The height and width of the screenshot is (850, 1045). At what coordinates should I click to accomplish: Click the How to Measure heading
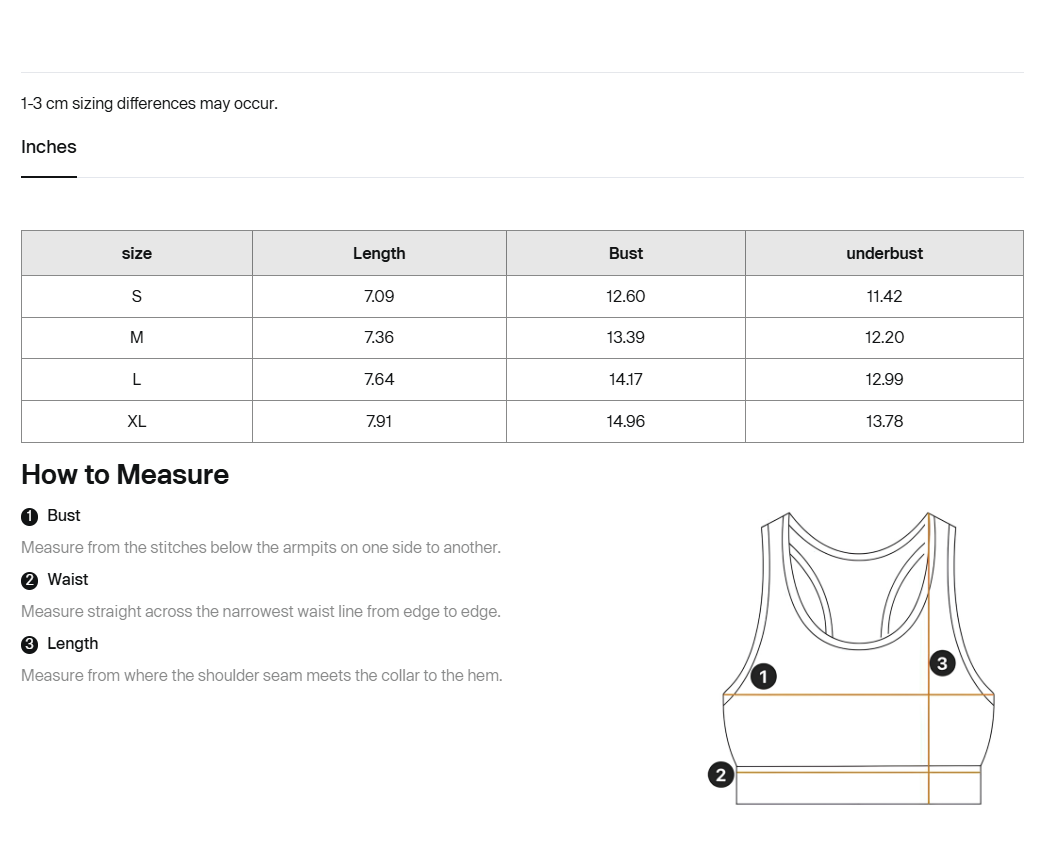[125, 475]
